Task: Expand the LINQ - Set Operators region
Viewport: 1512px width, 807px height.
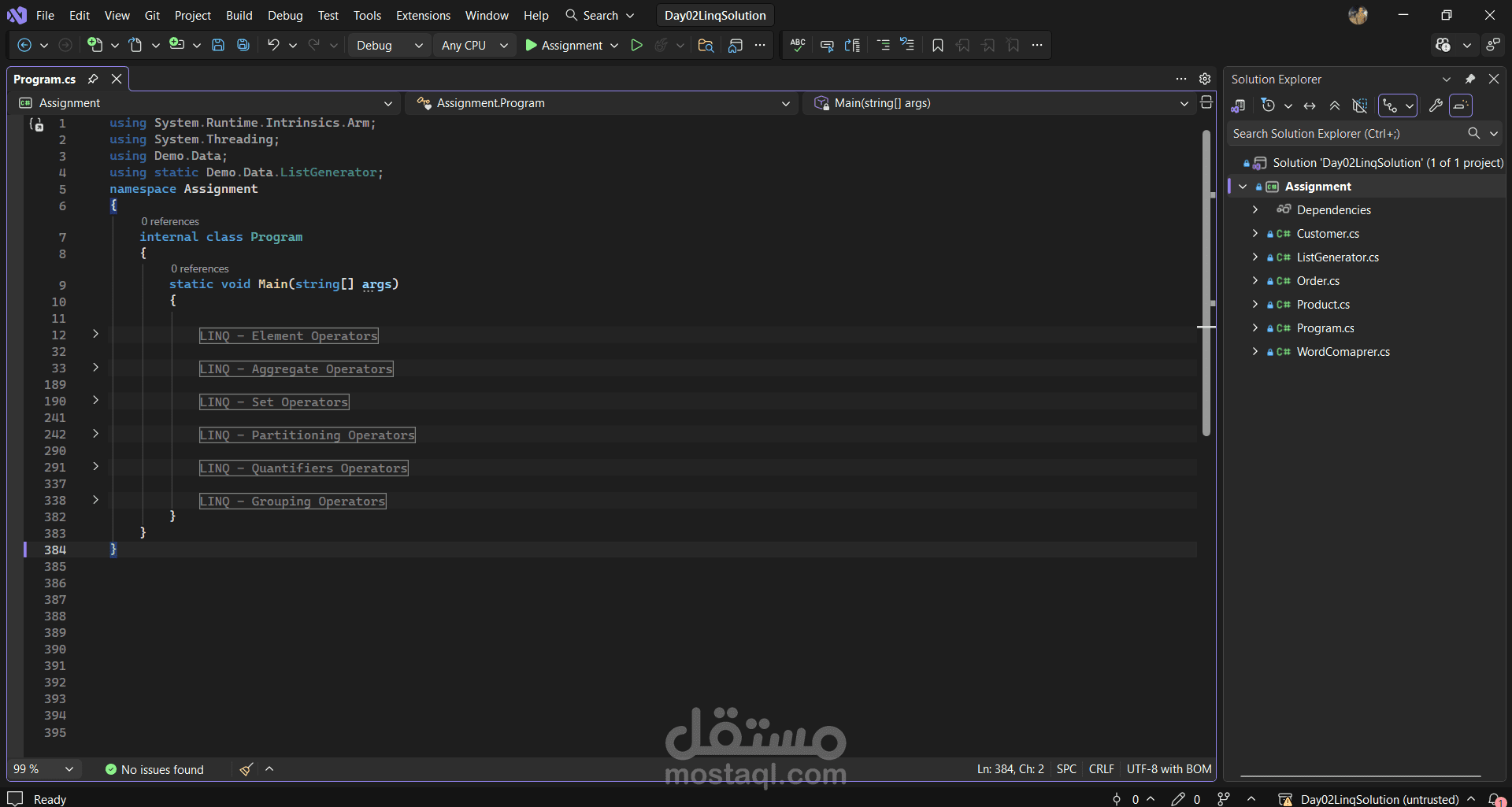Action: [95, 401]
